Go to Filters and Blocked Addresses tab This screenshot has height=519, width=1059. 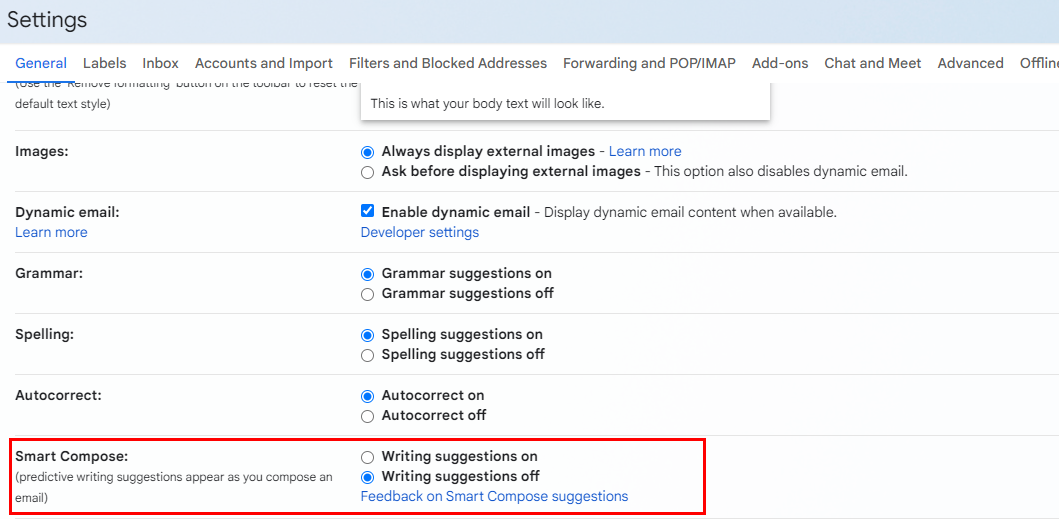448,63
